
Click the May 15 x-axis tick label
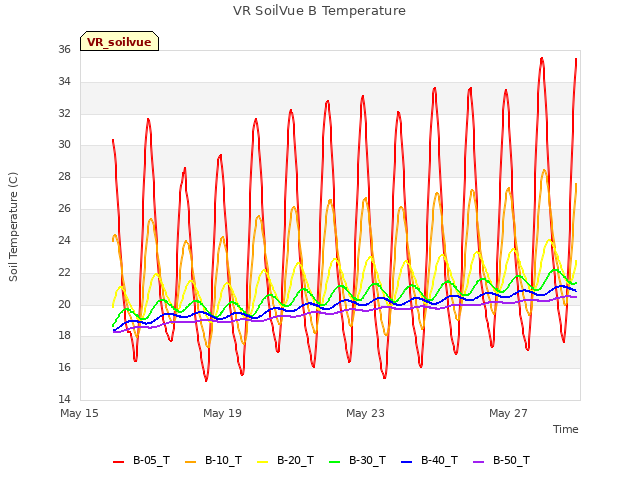coord(80,413)
